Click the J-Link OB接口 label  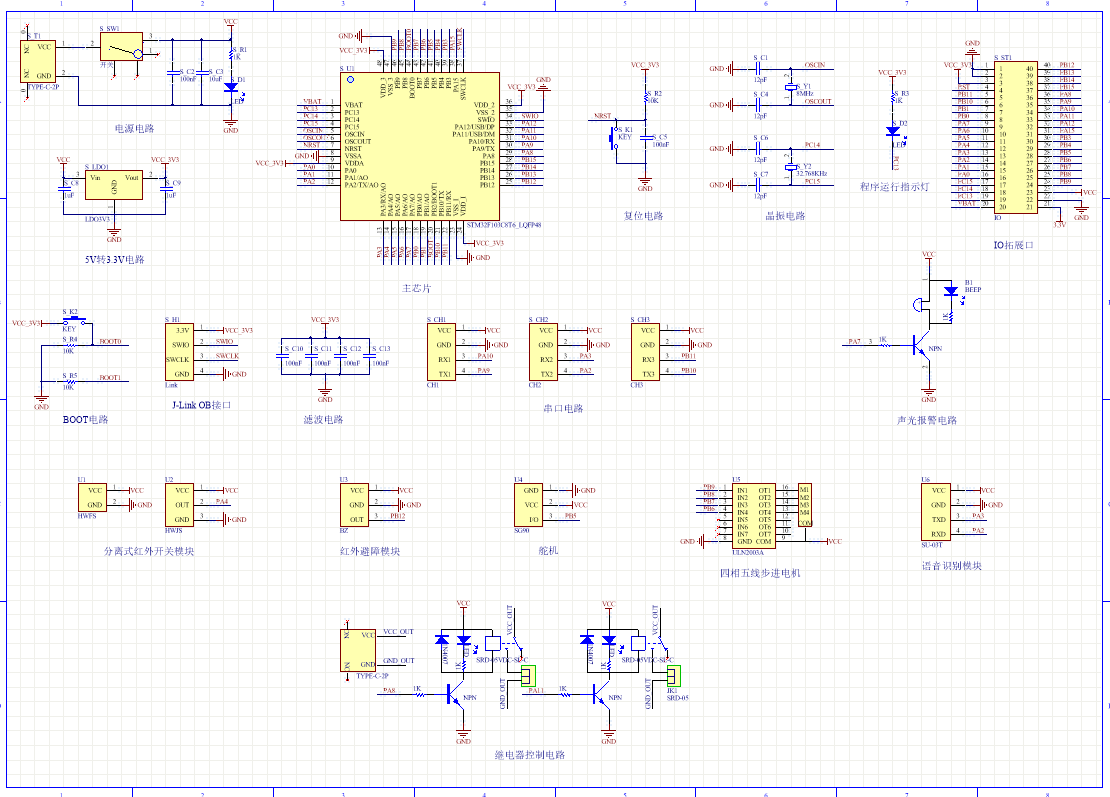pyautogui.click(x=202, y=405)
